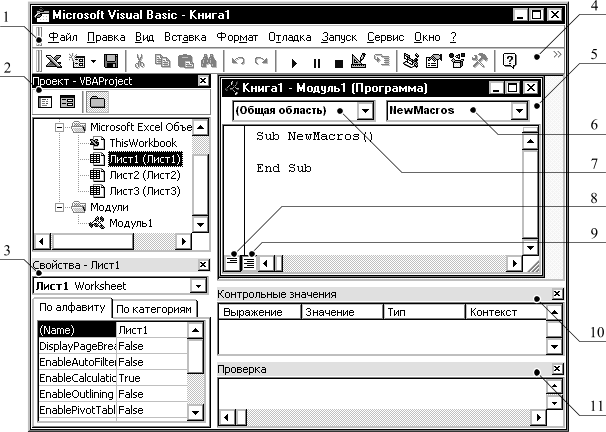606x432 pixels.
Task: Open the Вставка menu
Action: point(185,37)
